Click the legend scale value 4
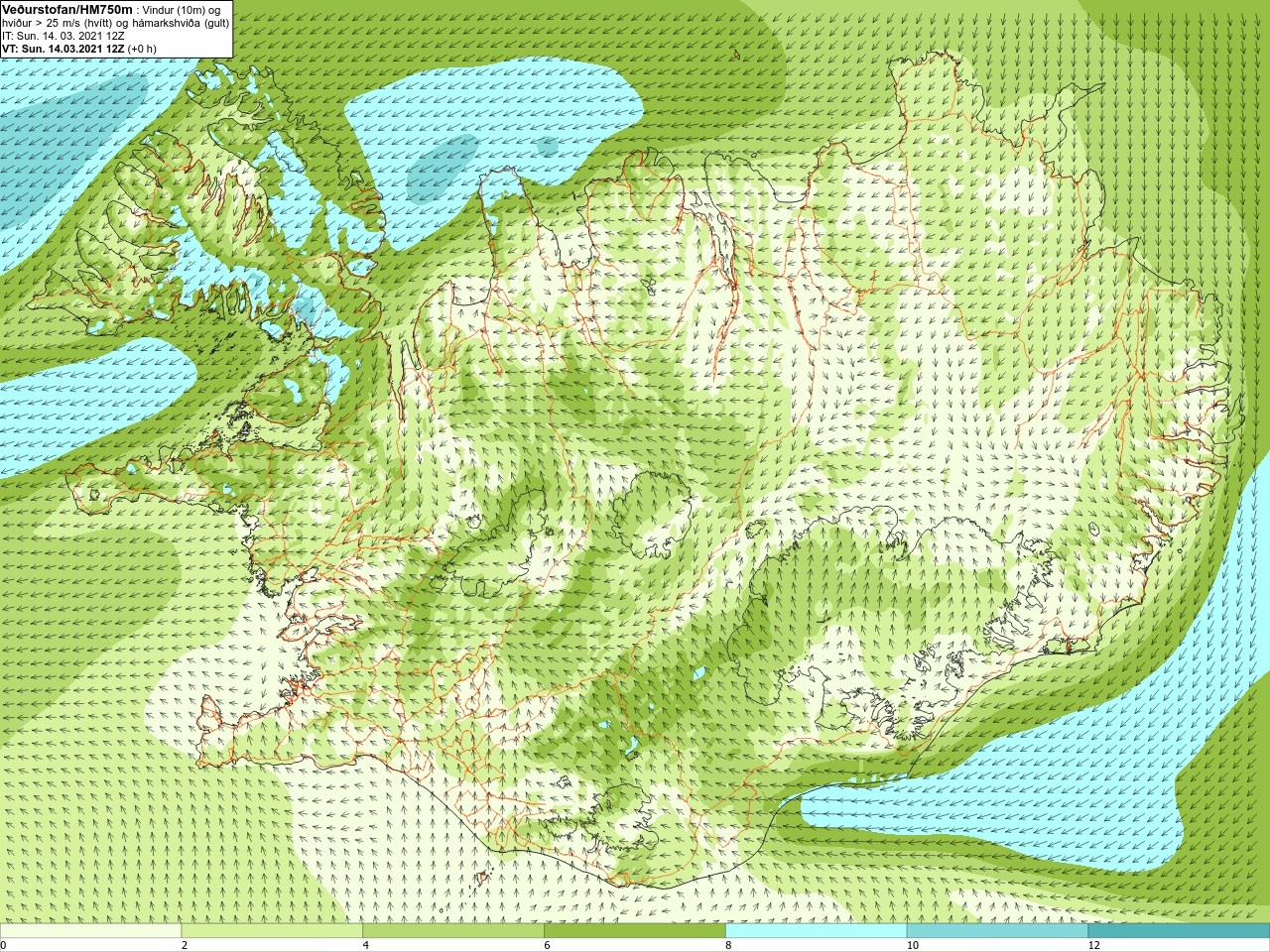The image size is (1270, 952). click(x=366, y=945)
